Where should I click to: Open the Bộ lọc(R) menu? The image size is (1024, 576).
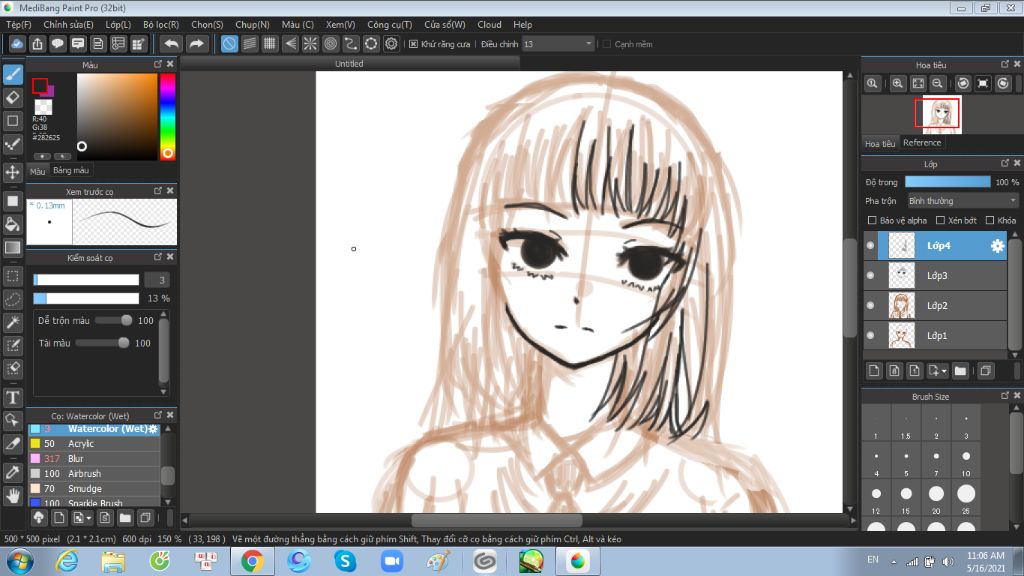click(161, 24)
